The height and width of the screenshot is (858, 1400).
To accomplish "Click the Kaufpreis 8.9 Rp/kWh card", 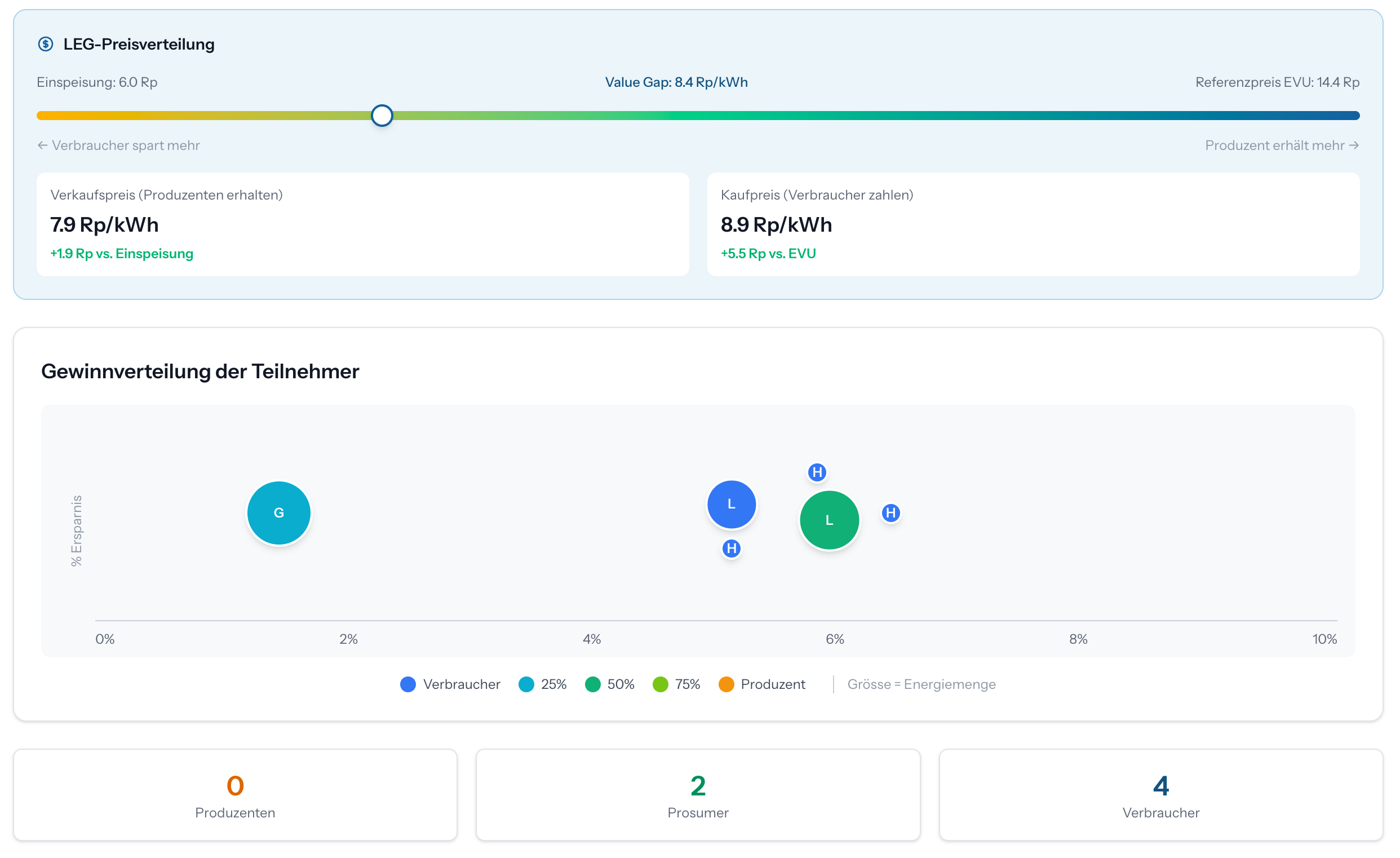I will (1033, 224).
